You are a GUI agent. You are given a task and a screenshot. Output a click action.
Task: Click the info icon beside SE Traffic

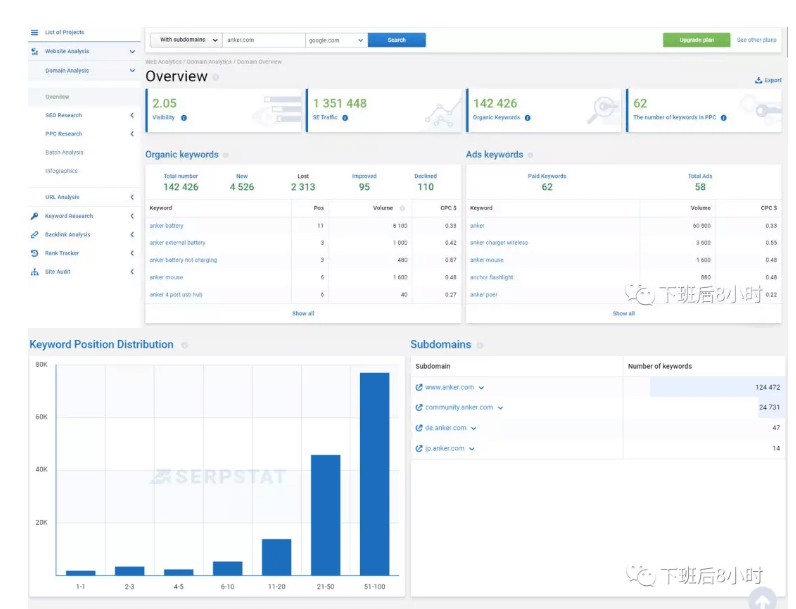tap(345, 118)
